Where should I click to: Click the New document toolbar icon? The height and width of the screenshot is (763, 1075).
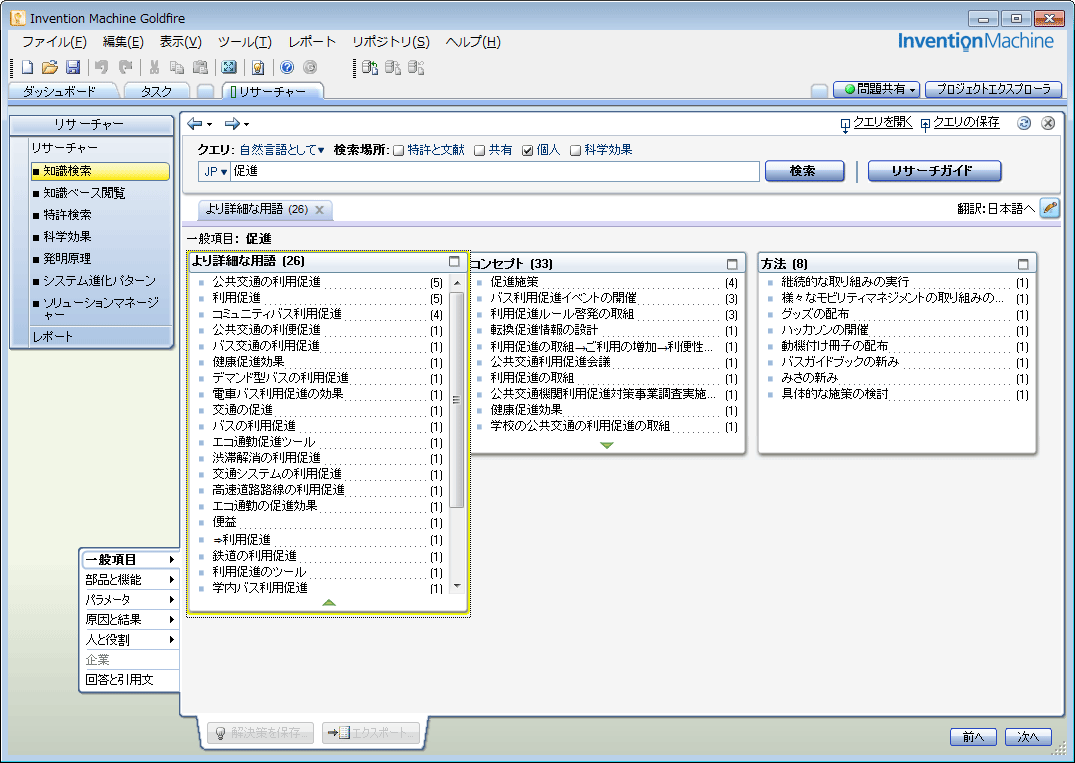click(27, 66)
